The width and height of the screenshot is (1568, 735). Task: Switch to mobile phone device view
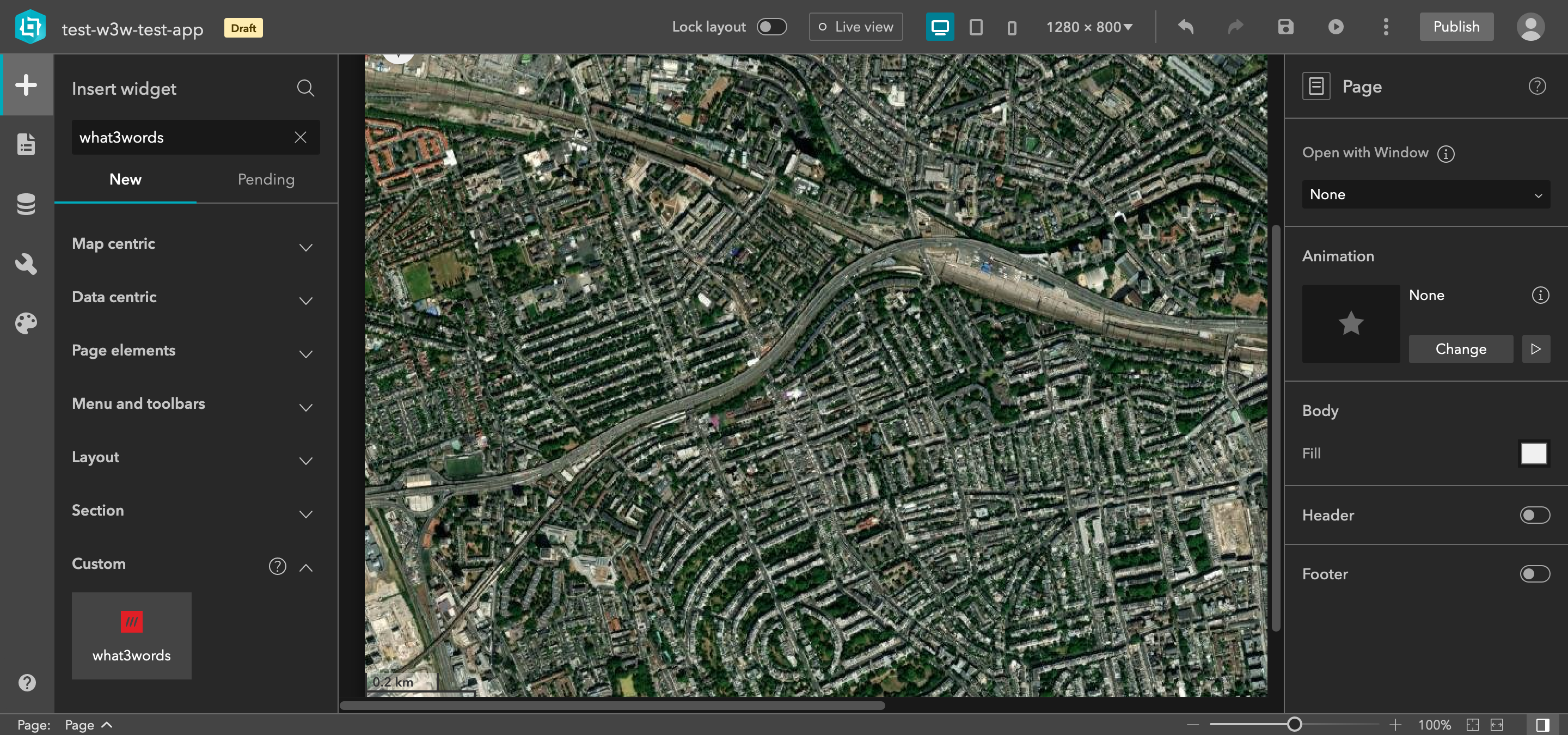1012,27
